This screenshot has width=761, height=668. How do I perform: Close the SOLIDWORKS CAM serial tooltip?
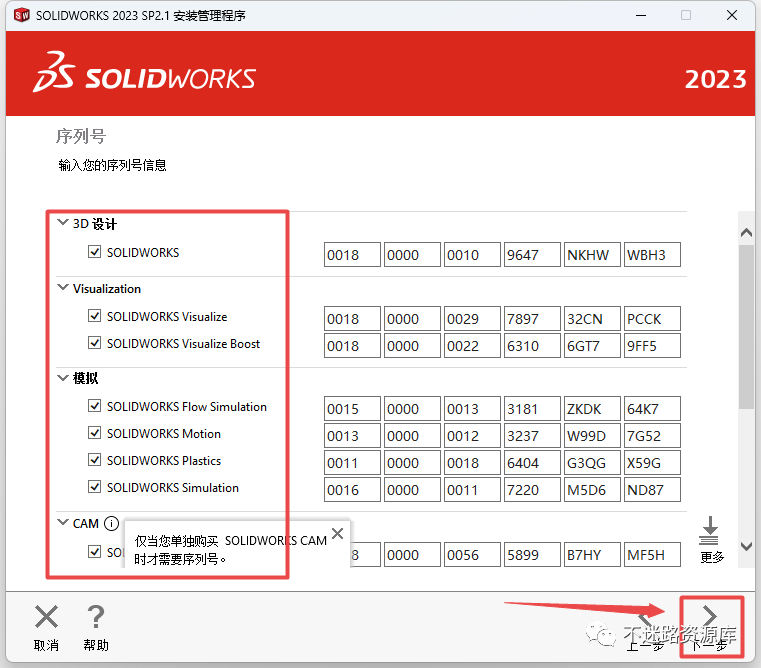click(337, 534)
